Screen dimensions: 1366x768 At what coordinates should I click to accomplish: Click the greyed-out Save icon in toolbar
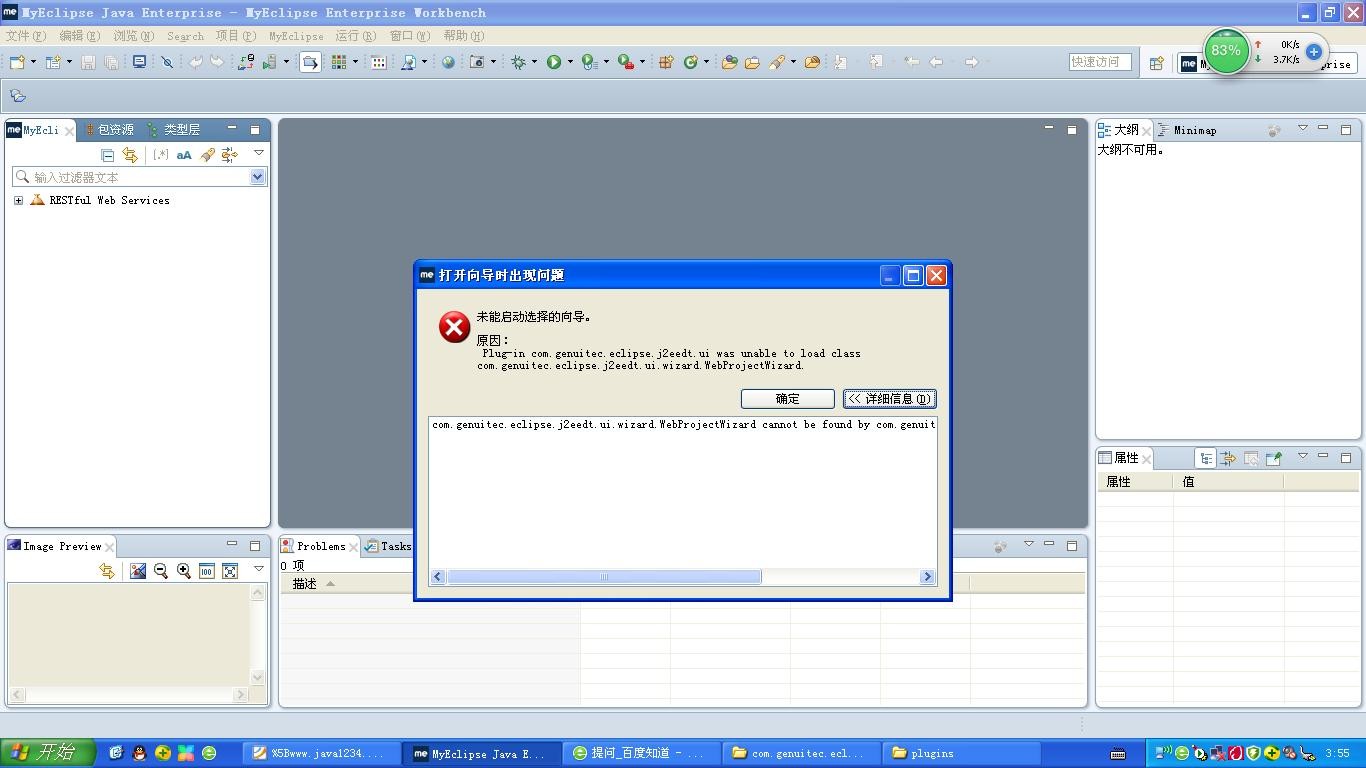(88, 62)
